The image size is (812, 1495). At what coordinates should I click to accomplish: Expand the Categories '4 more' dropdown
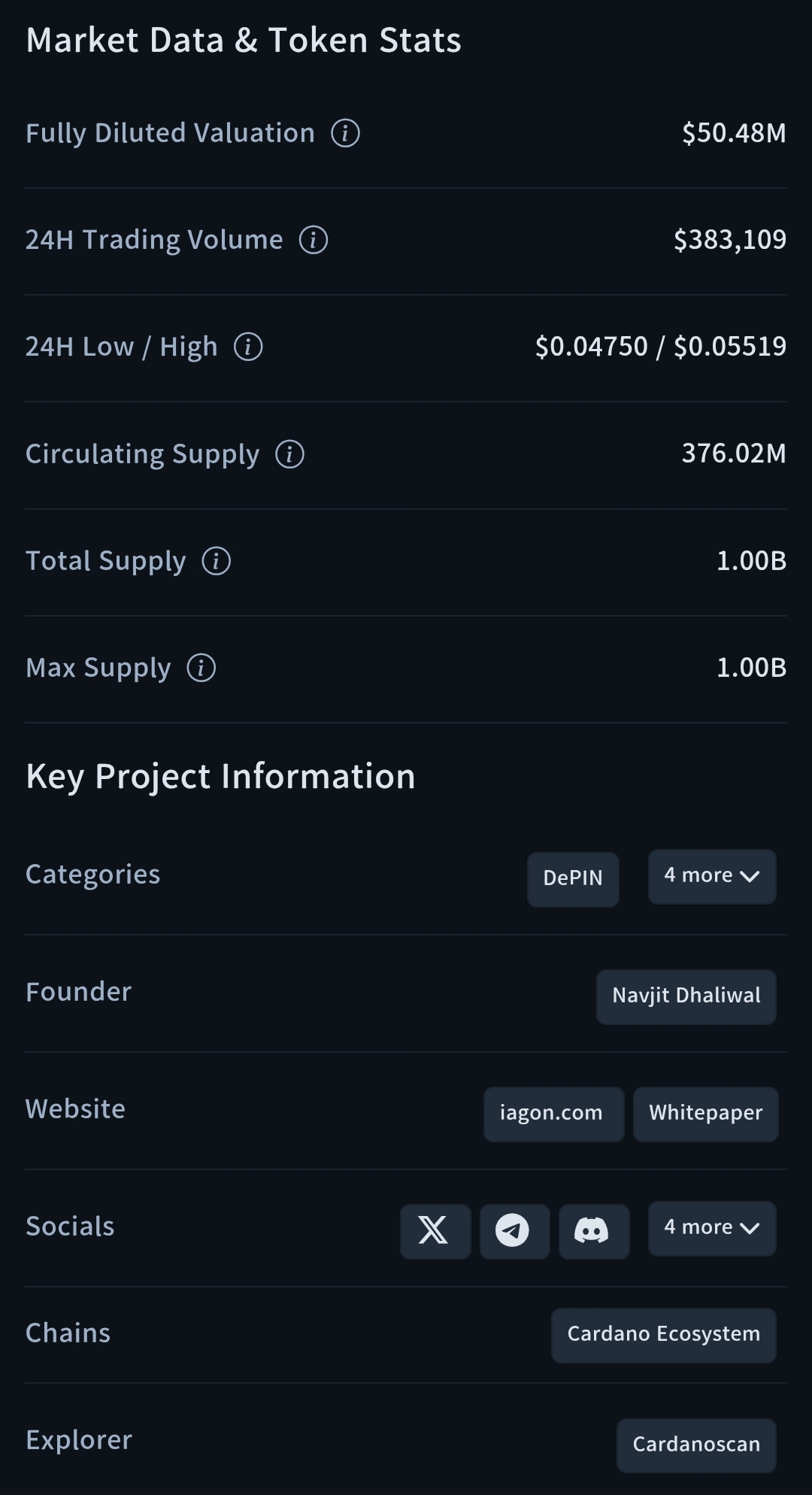coord(711,876)
